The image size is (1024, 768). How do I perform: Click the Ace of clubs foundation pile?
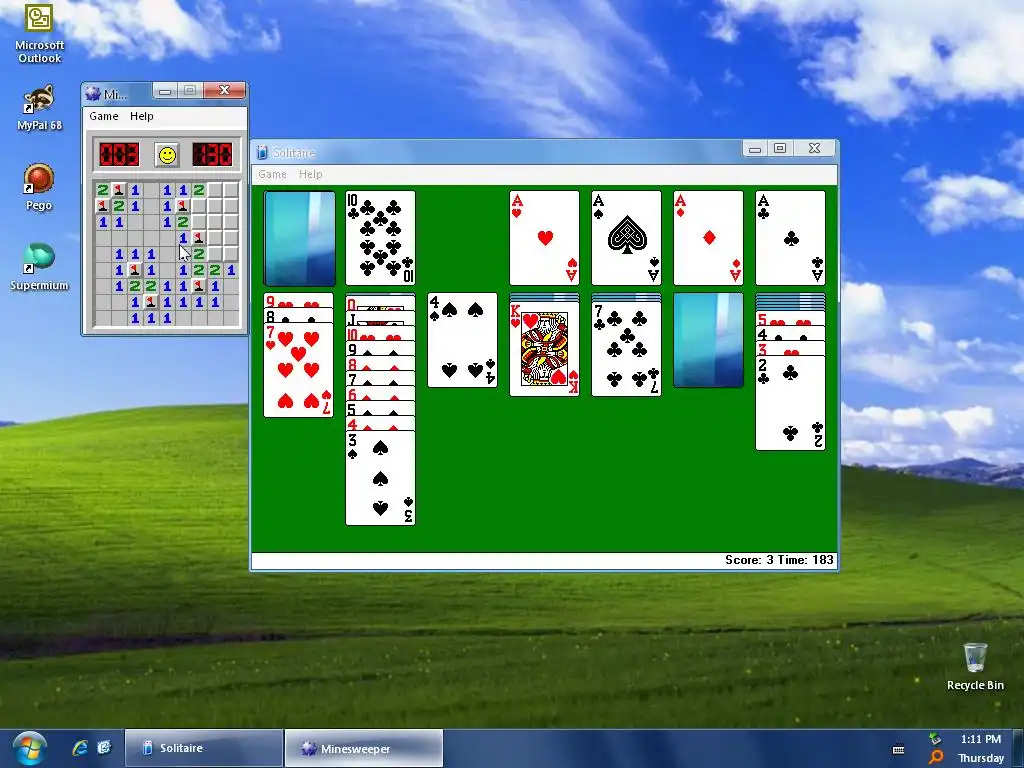(x=790, y=238)
